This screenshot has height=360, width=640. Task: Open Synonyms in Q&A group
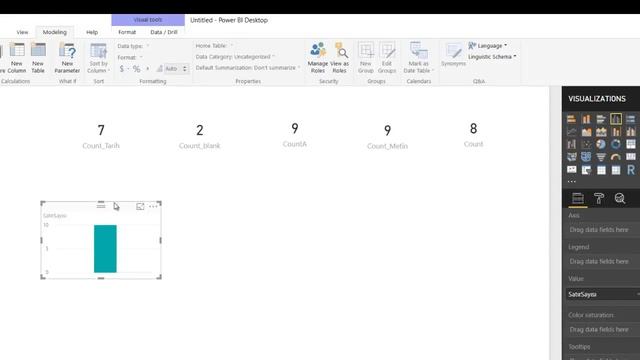(453, 55)
